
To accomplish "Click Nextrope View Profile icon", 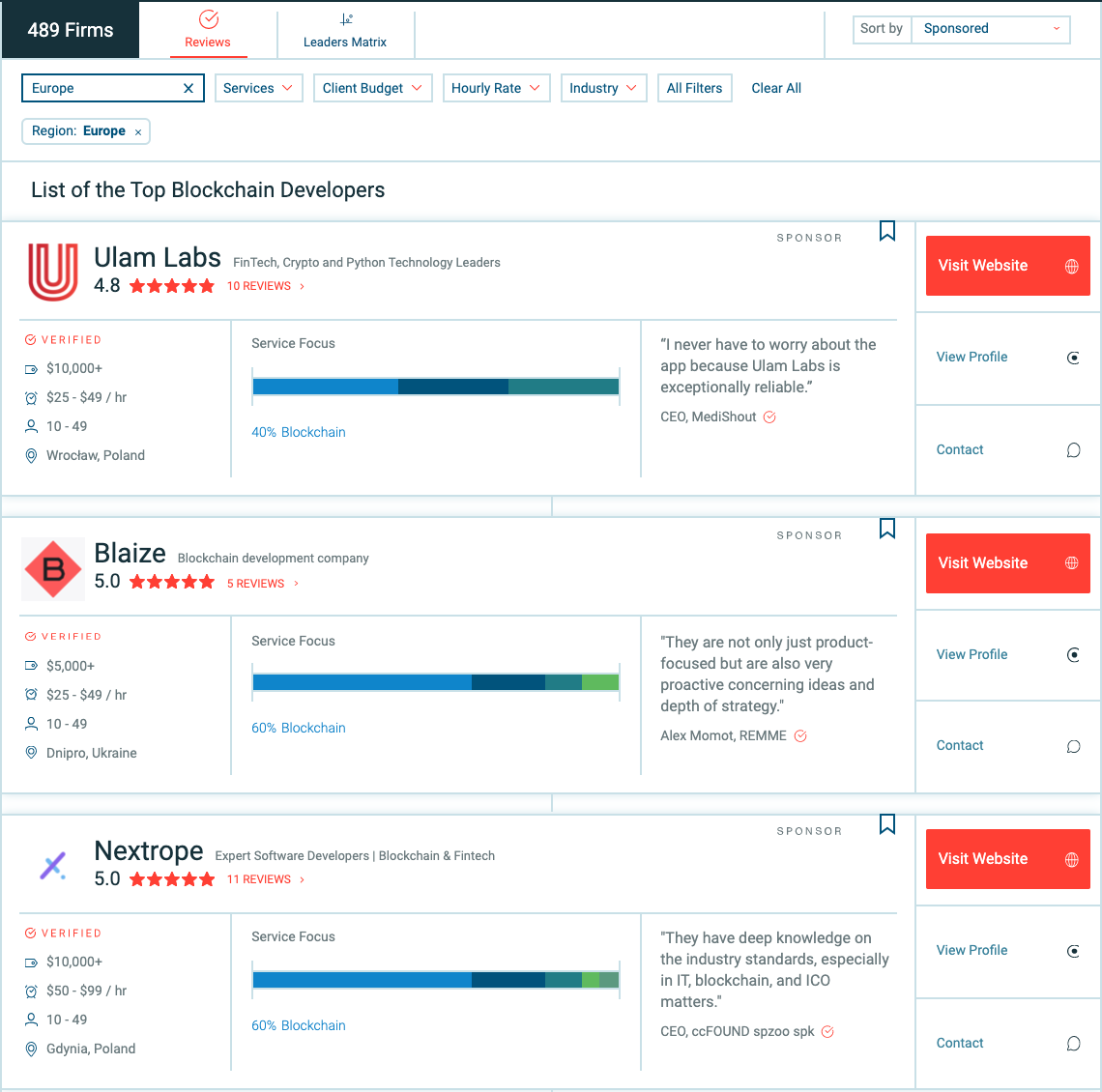I will click(x=1073, y=951).
